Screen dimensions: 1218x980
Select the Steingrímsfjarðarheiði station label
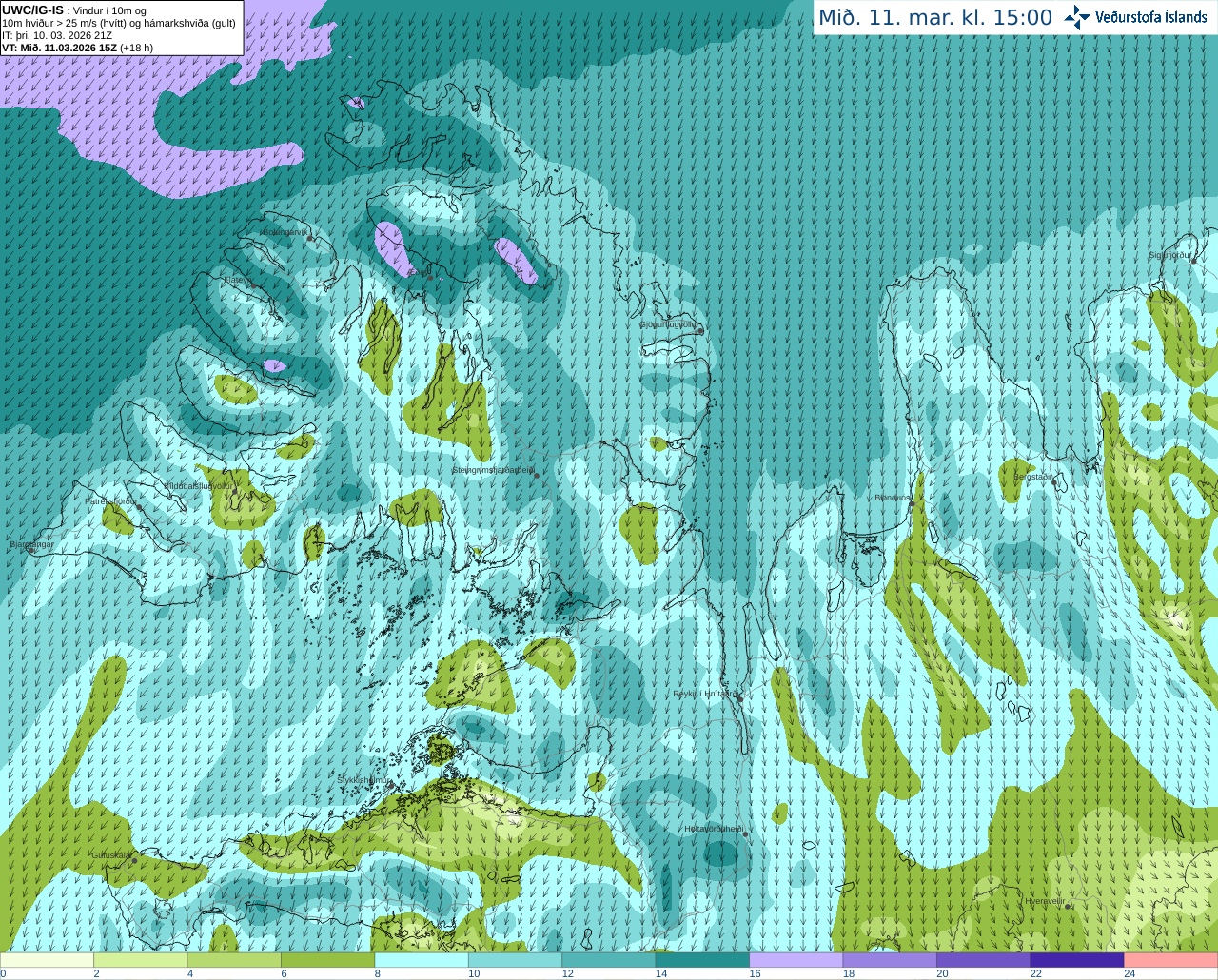[493, 469]
